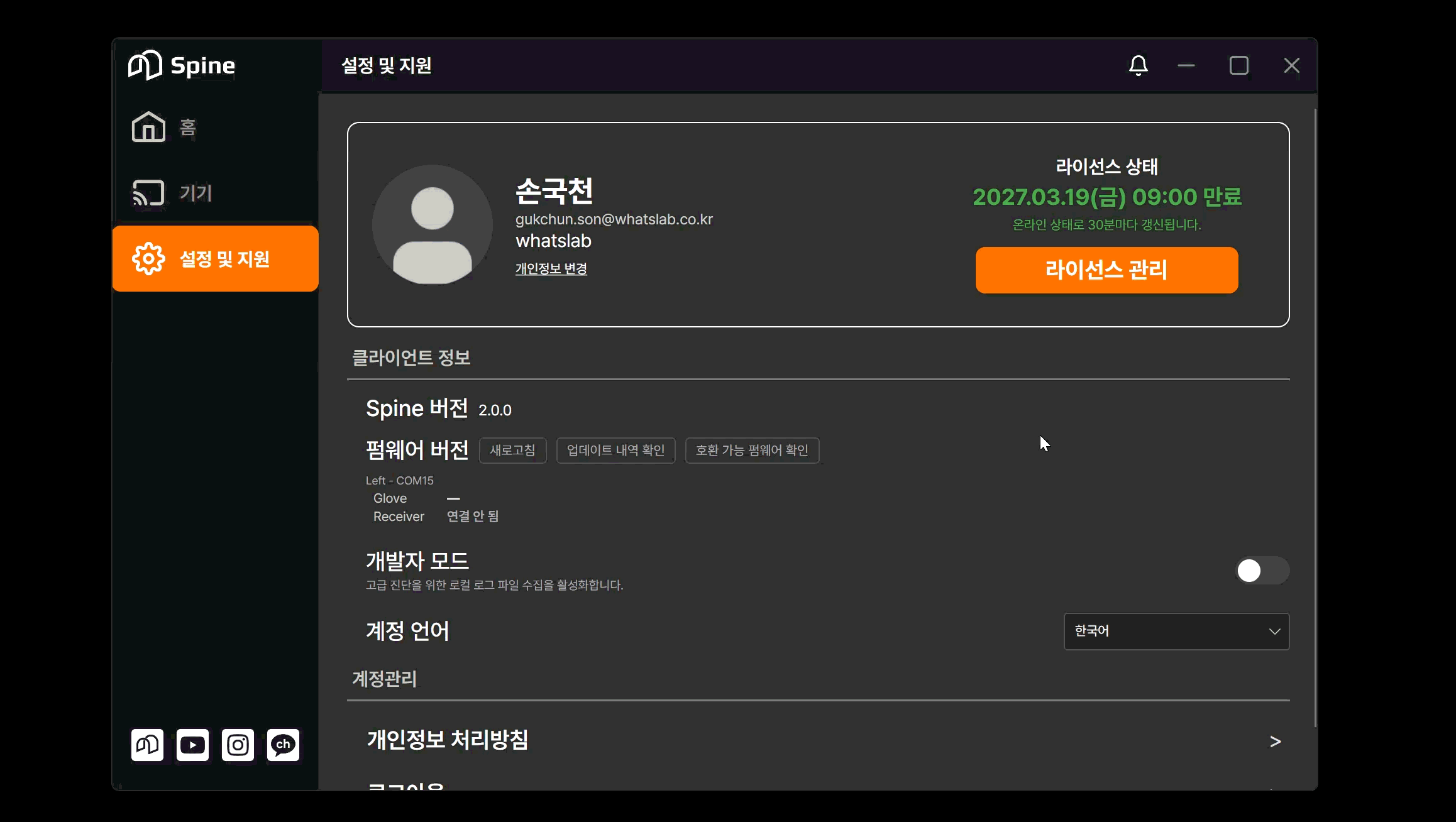
Task: Click the user profile avatar picture
Action: click(433, 224)
